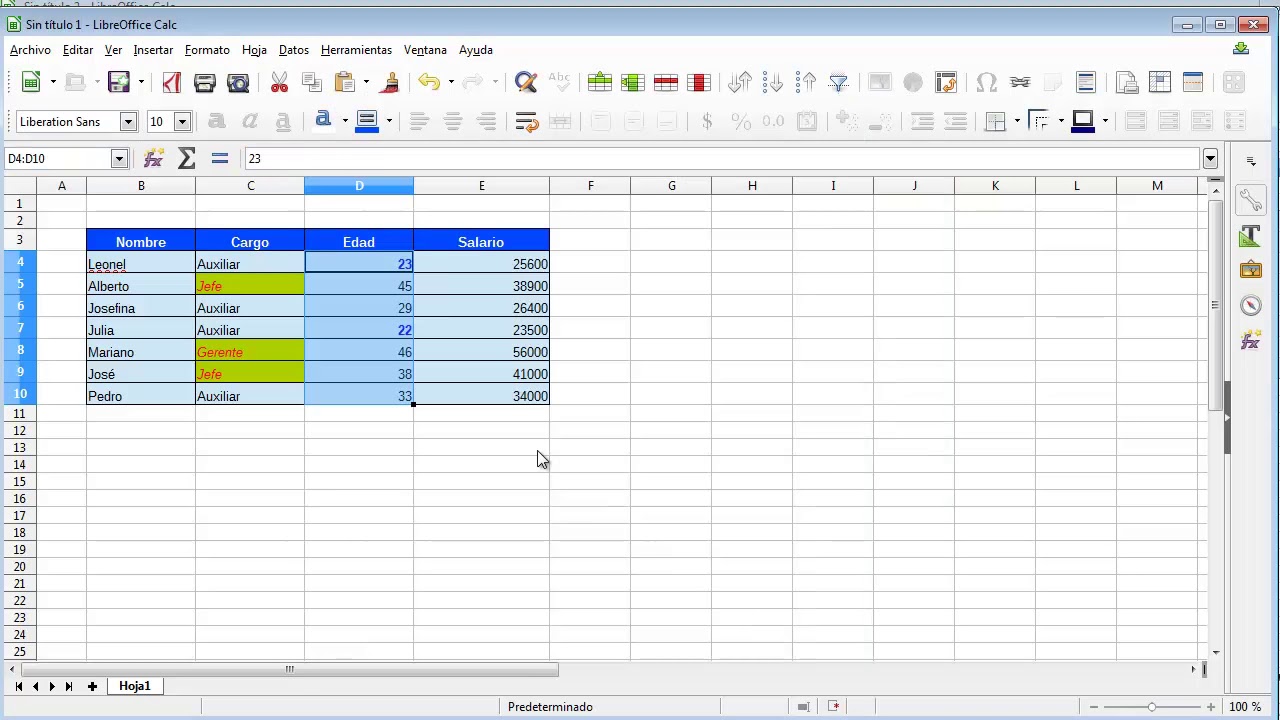
Task: Toggle Underline formatting
Action: tap(283, 121)
